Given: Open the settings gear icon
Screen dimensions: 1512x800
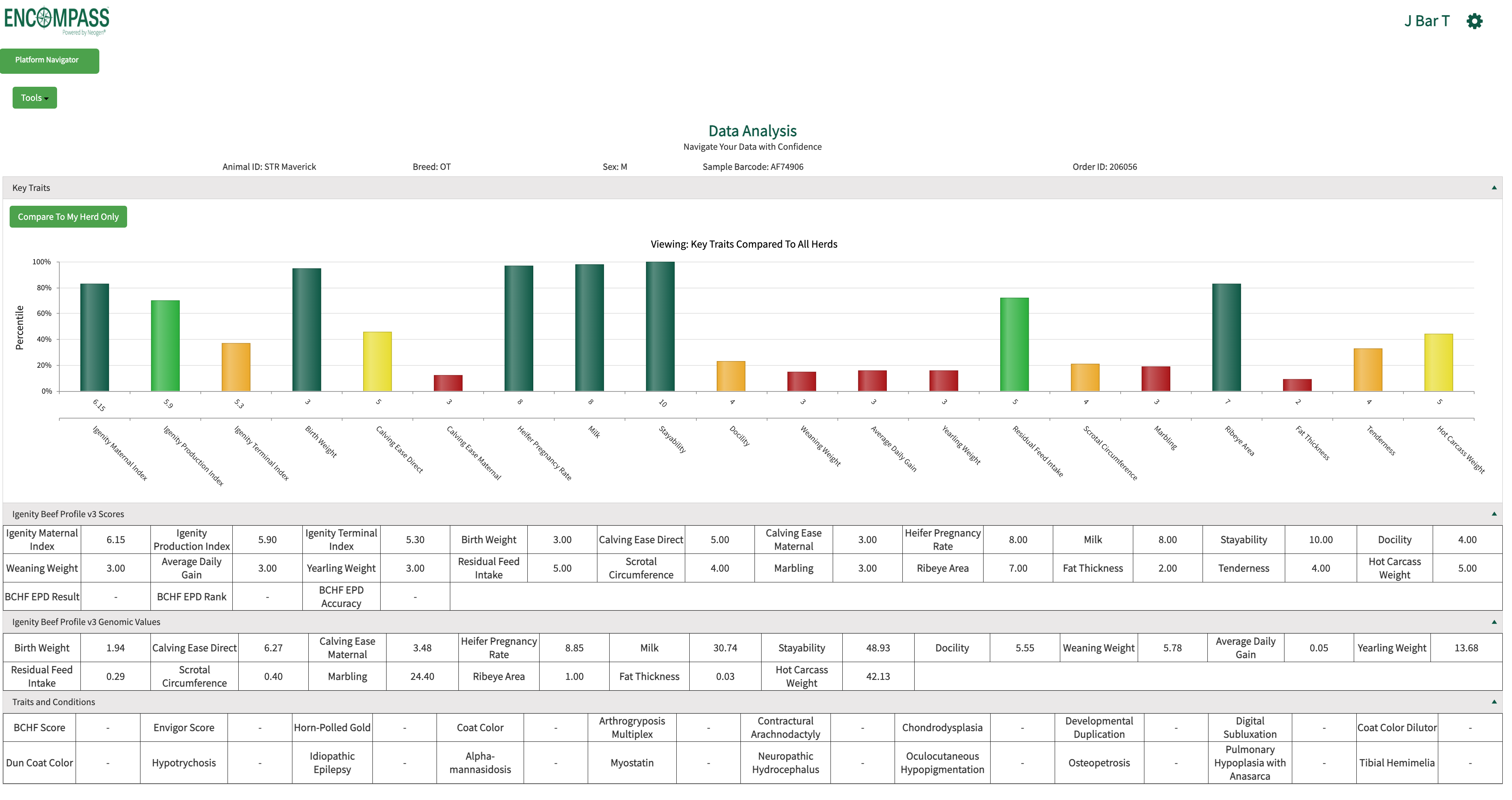Looking at the screenshot, I should pos(1474,21).
